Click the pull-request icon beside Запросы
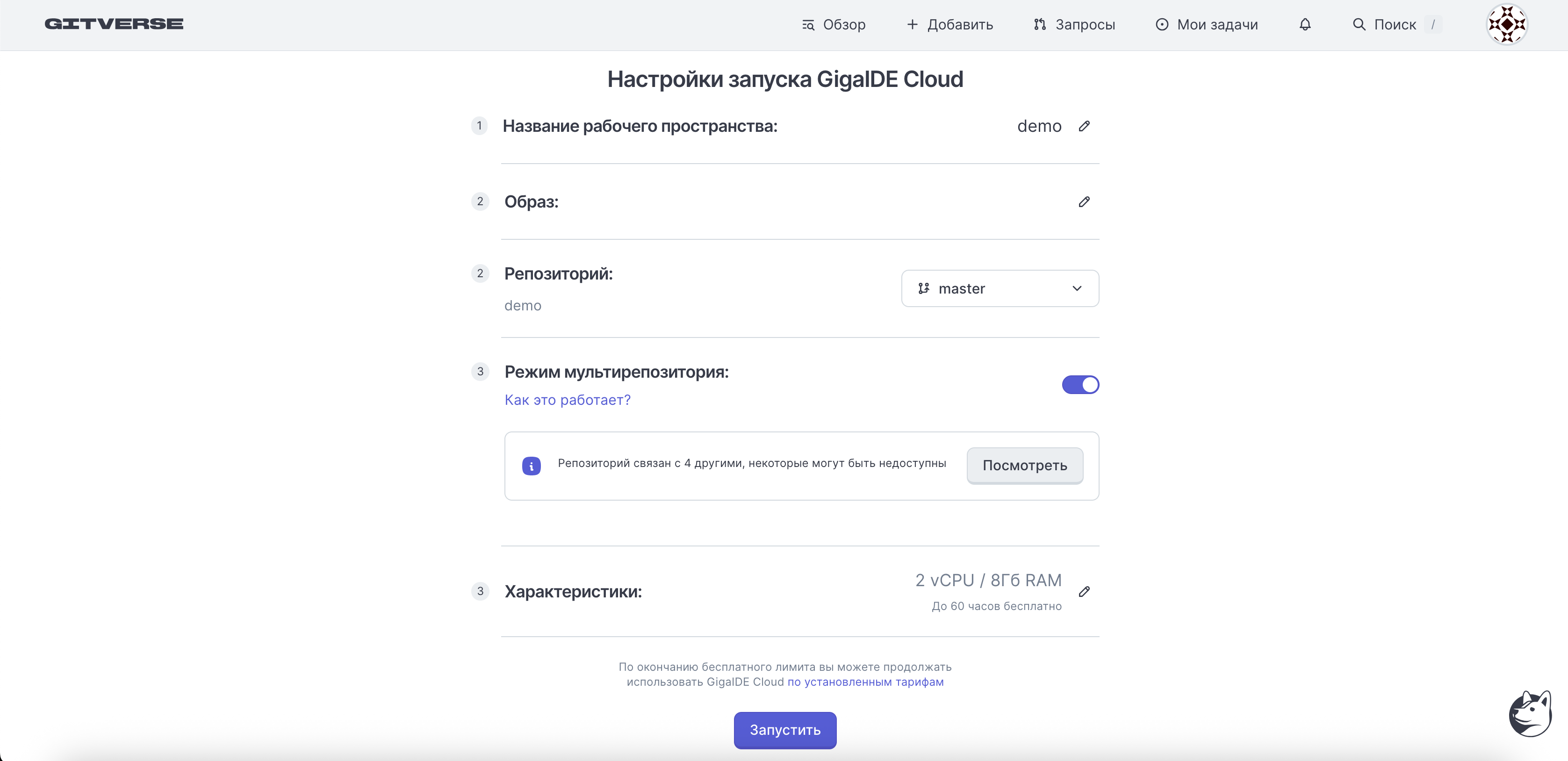 (x=1040, y=24)
